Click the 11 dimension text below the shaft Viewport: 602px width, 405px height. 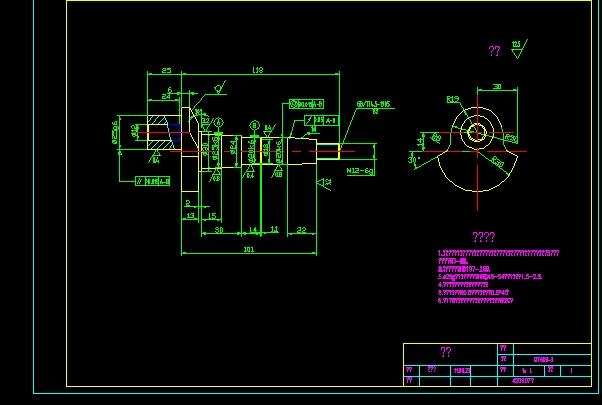(274, 229)
